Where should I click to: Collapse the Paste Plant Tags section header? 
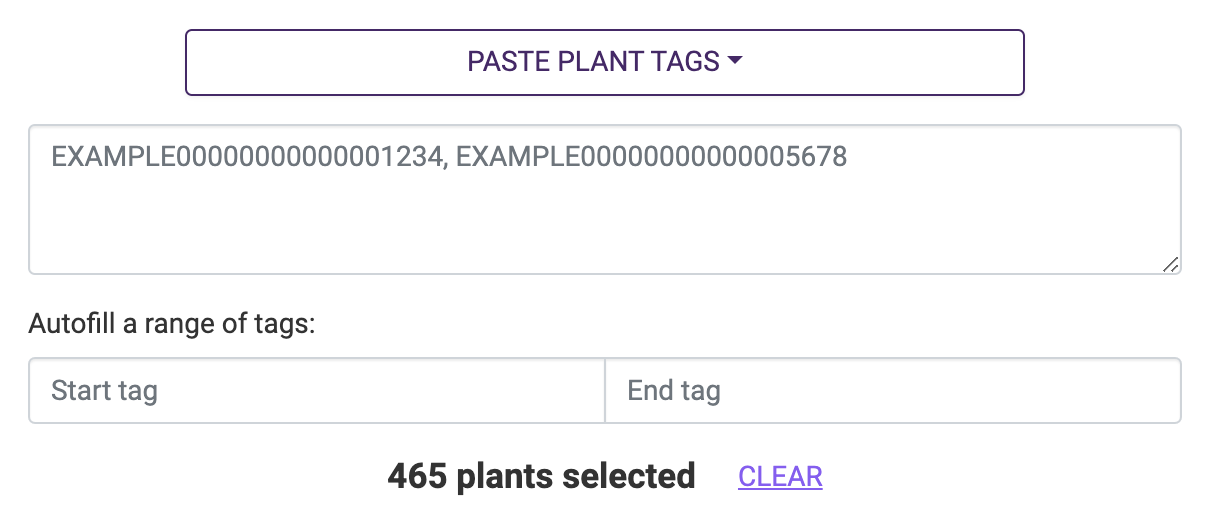click(604, 62)
